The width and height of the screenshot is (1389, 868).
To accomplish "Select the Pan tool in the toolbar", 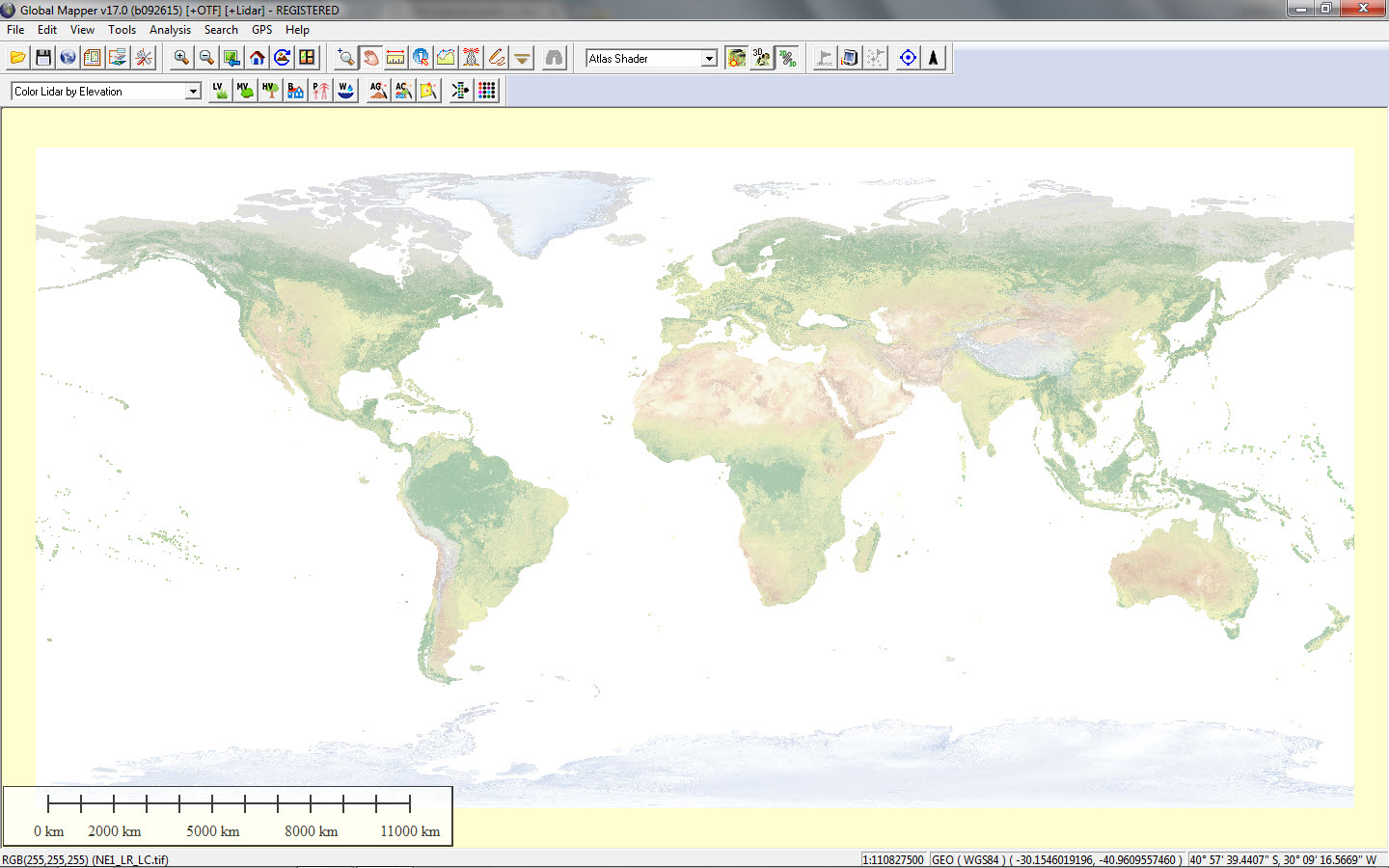I will pyautogui.click(x=371, y=57).
